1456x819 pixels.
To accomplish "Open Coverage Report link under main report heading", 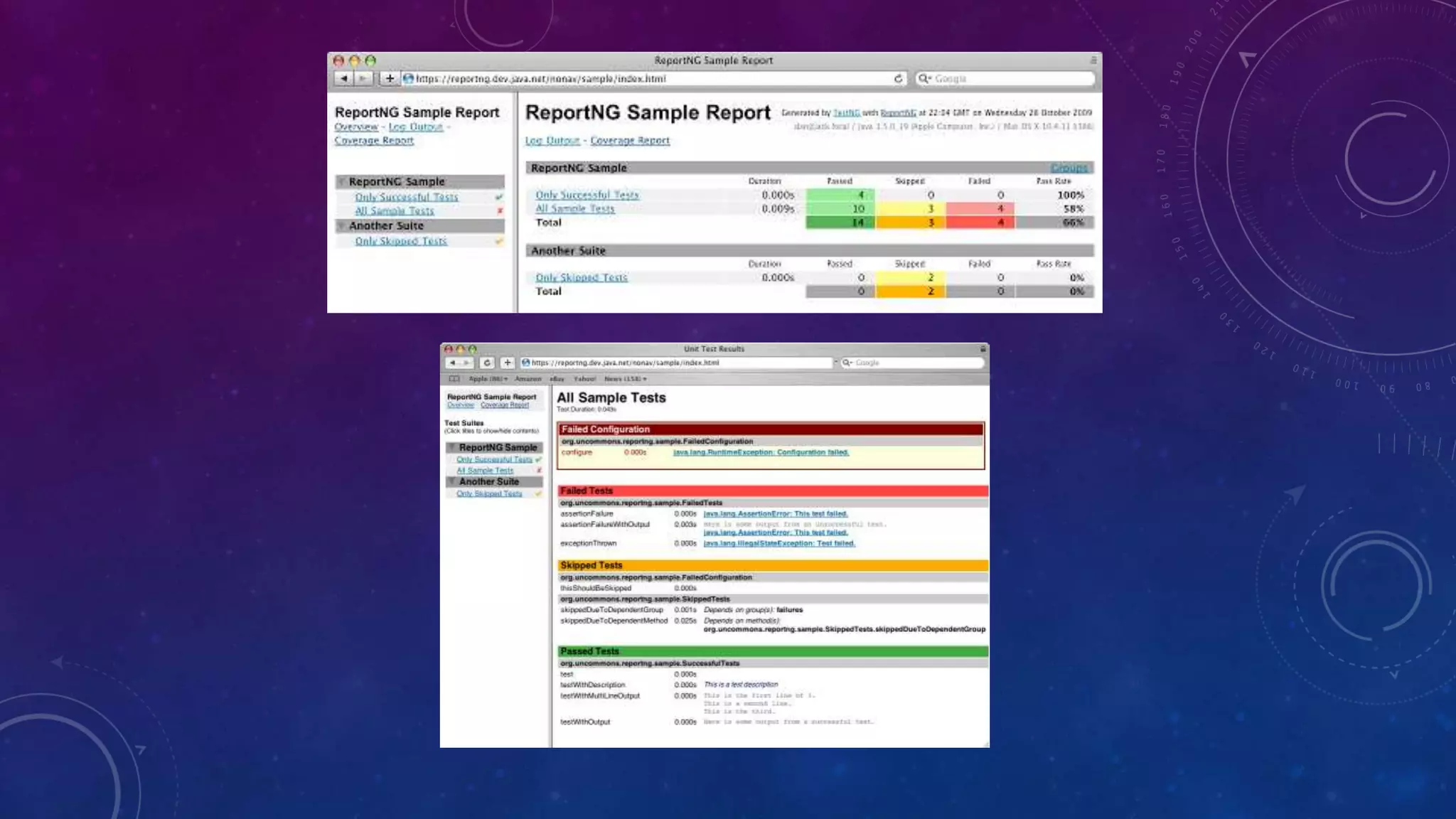I will pos(630,140).
